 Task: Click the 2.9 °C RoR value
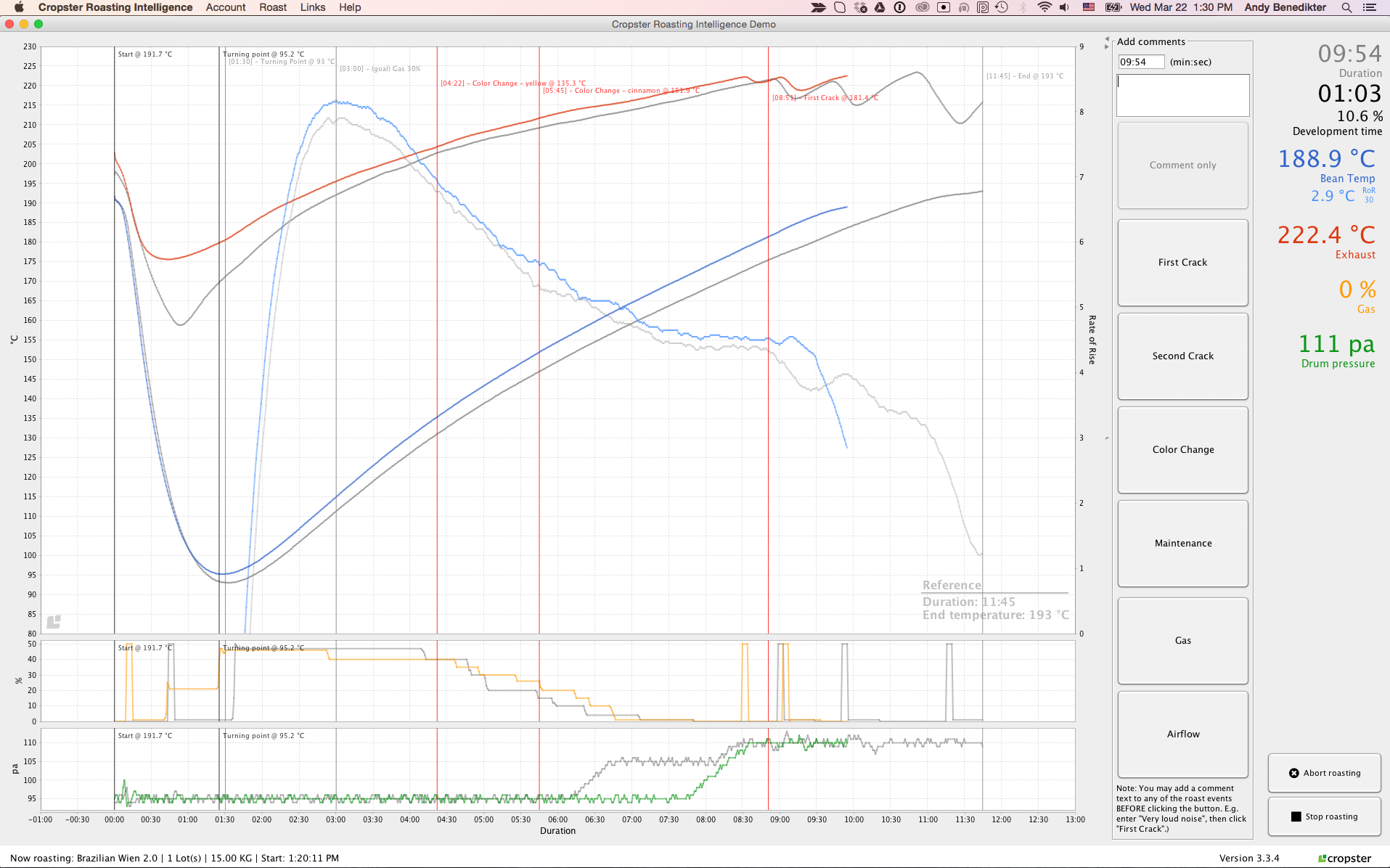pyautogui.click(x=1333, y=196)
